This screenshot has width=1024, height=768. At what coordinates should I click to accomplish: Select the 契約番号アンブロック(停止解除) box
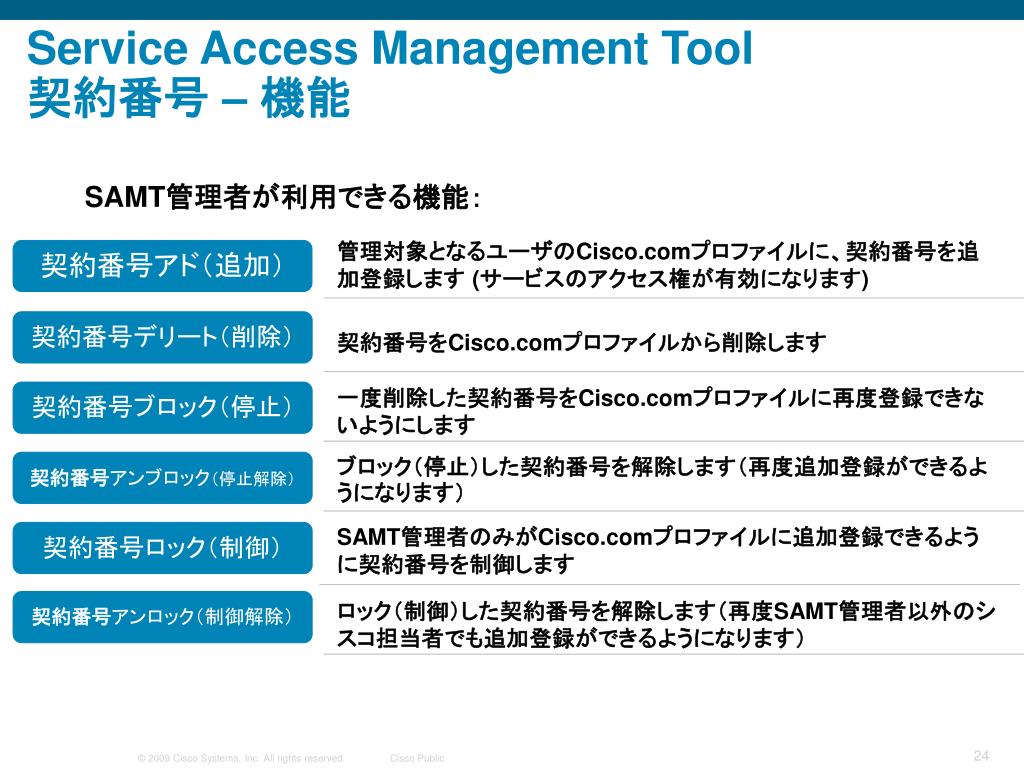click(x=163, y=478)
